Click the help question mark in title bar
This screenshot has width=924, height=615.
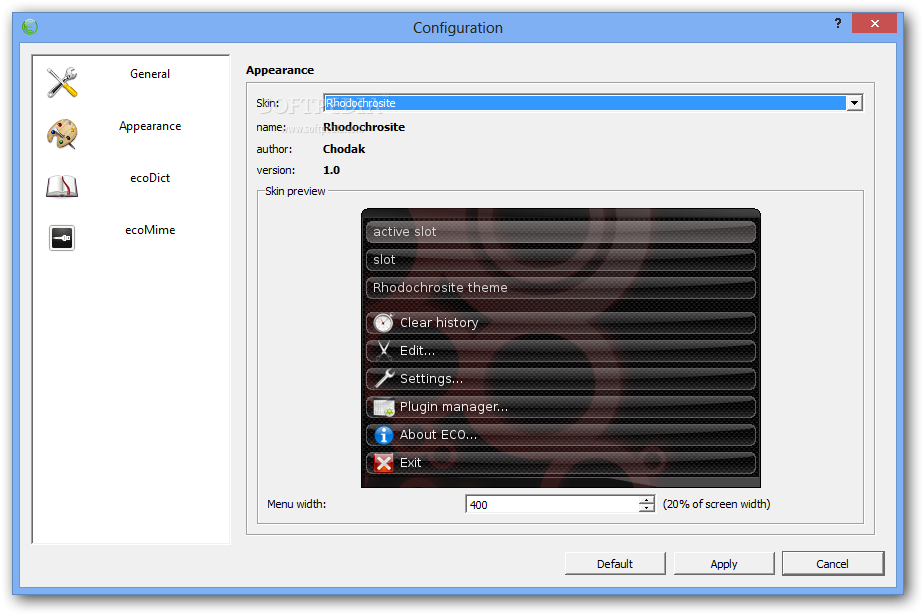coord(837,24)
